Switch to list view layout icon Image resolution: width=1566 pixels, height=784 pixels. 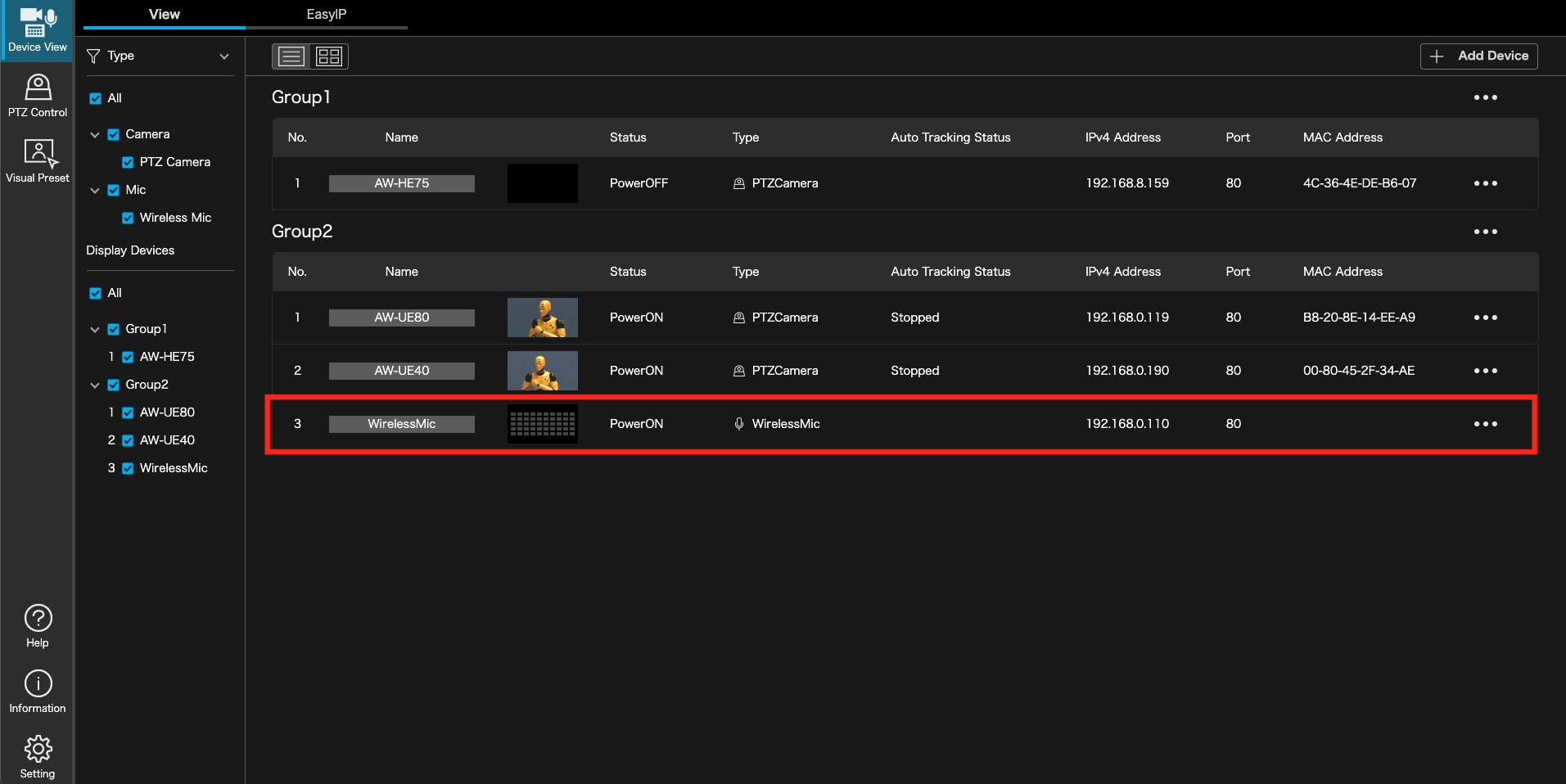pos(291,56)
